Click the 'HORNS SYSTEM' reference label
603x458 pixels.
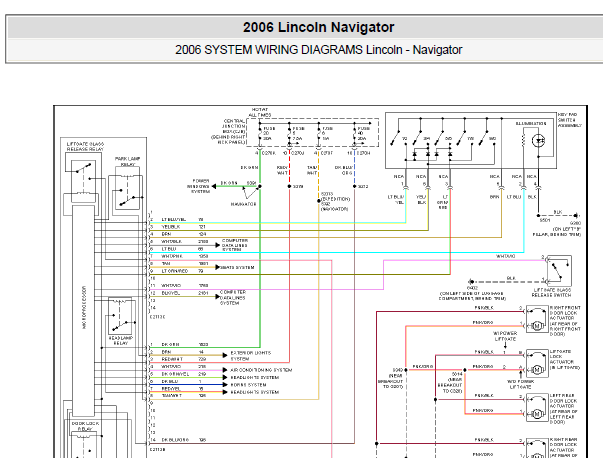click(248, 385)
